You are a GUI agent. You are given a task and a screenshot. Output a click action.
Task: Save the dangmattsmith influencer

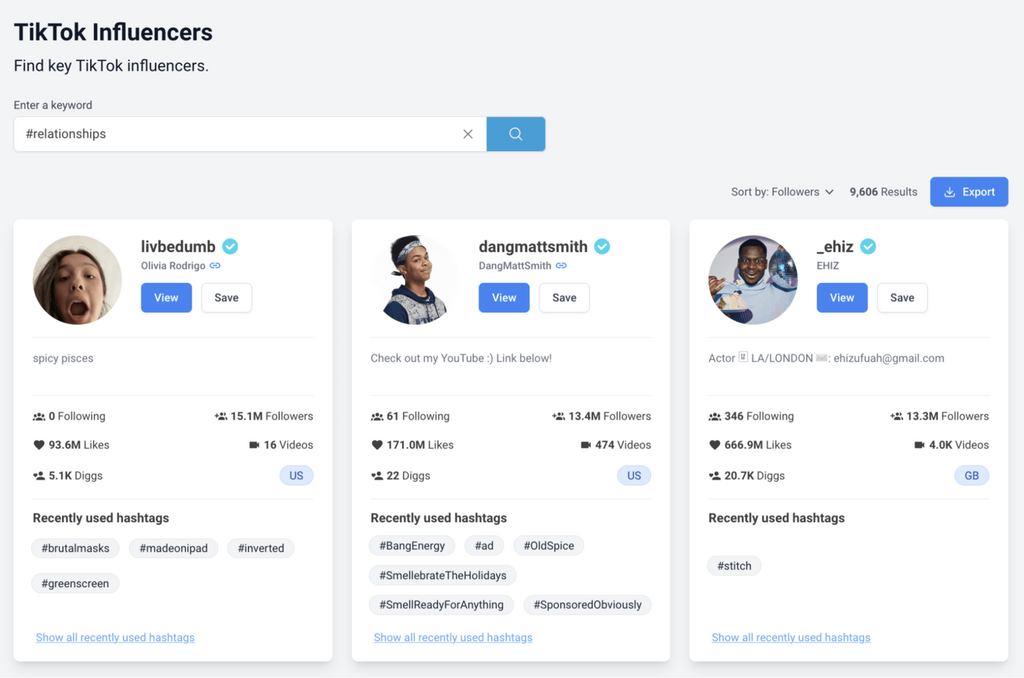564,298
